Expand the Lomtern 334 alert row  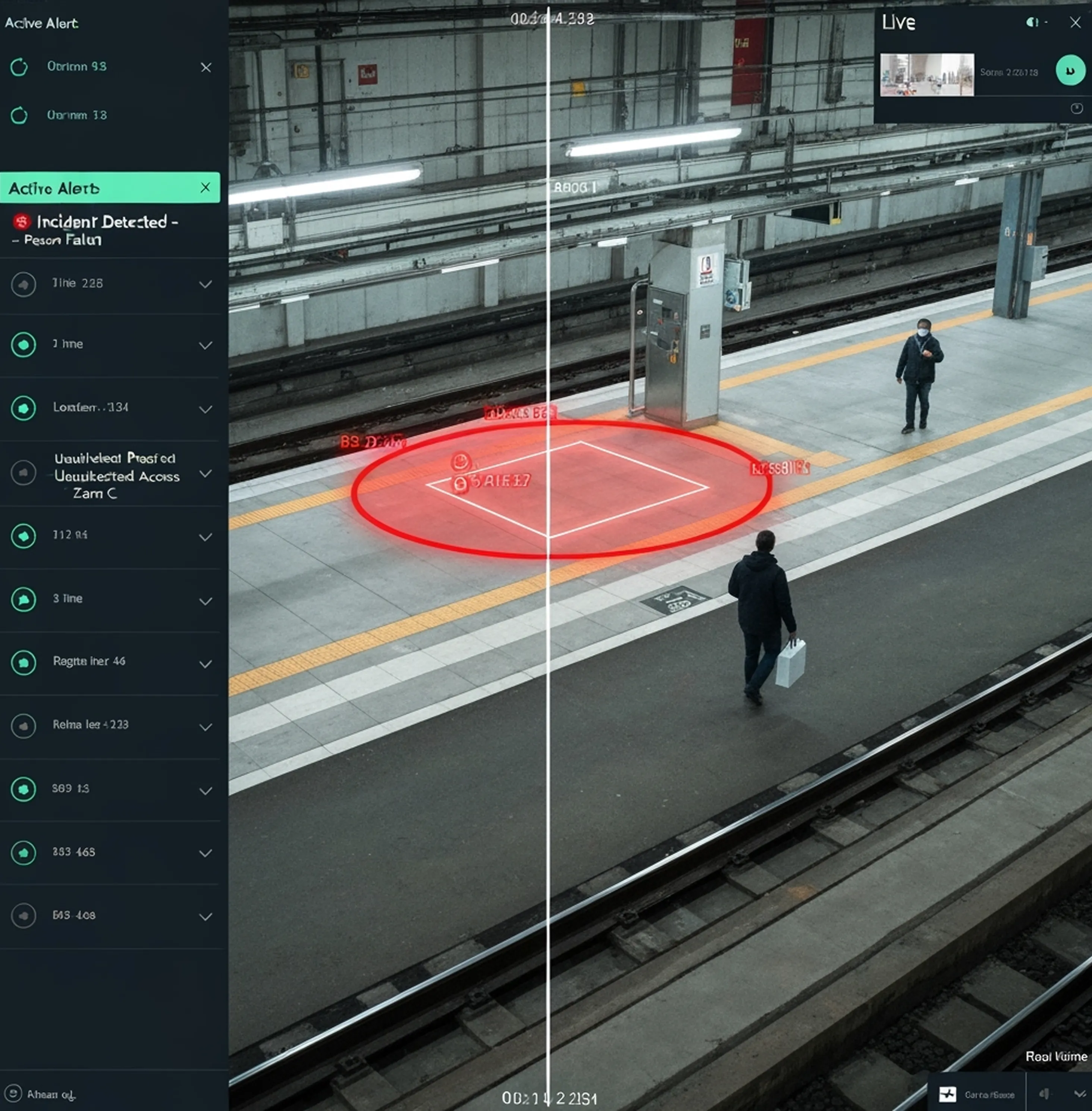(205, 409)
